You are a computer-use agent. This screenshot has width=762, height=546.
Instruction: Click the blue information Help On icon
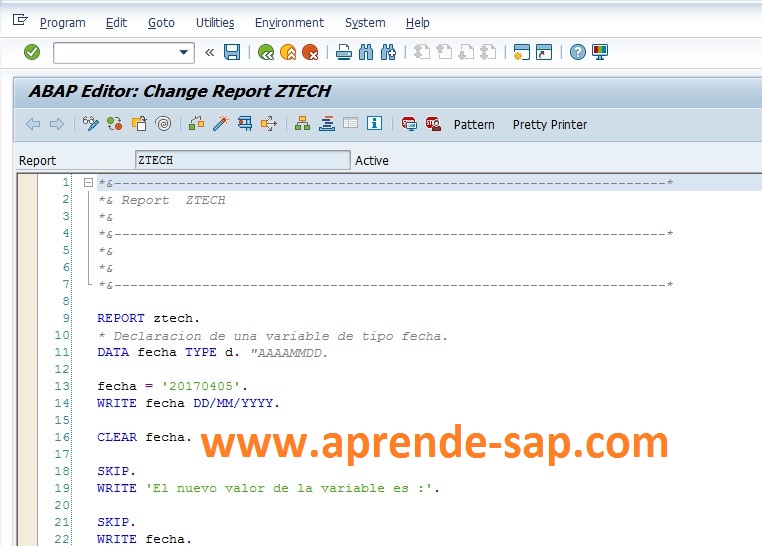pos(374,124)
